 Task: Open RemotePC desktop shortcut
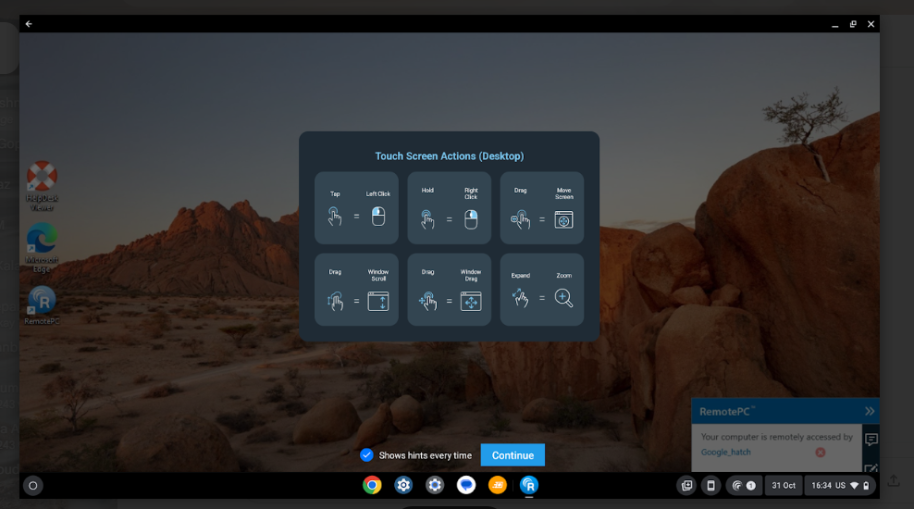(x=42, y=305)
